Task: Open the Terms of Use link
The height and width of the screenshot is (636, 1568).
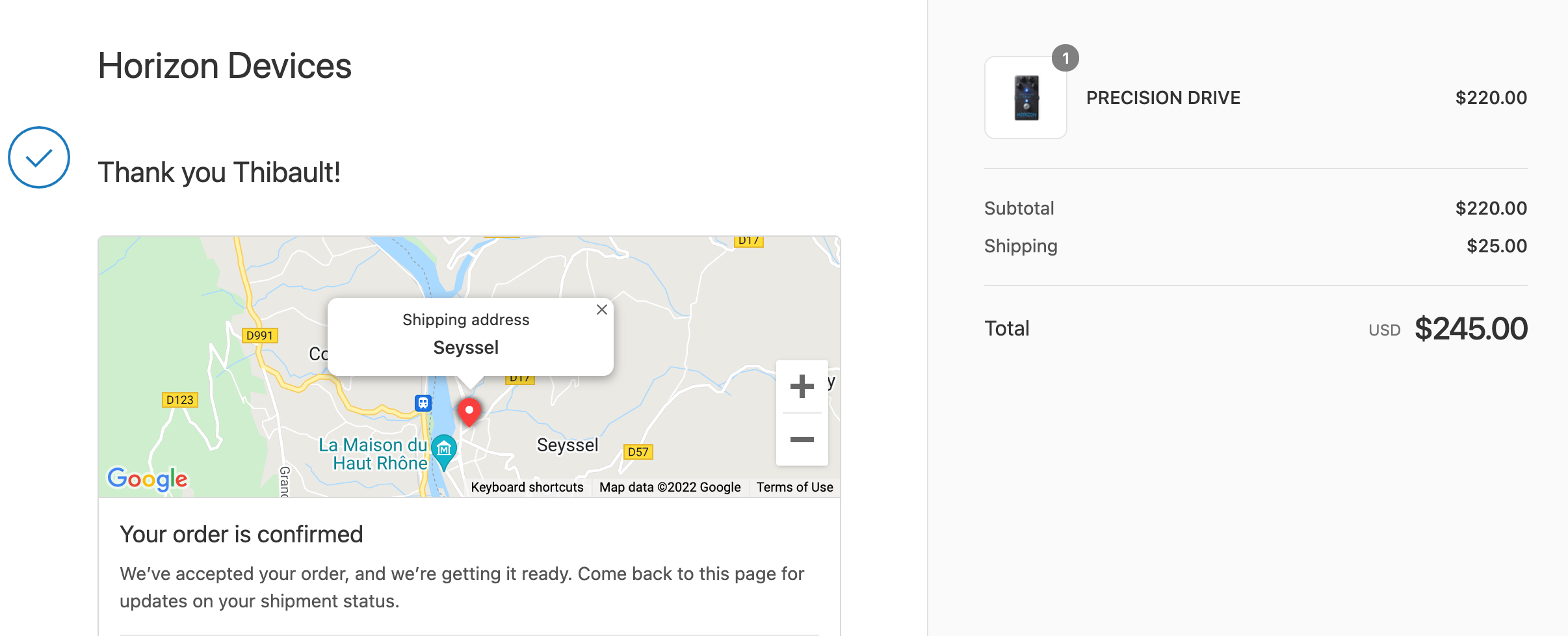Action: [794, 487]
